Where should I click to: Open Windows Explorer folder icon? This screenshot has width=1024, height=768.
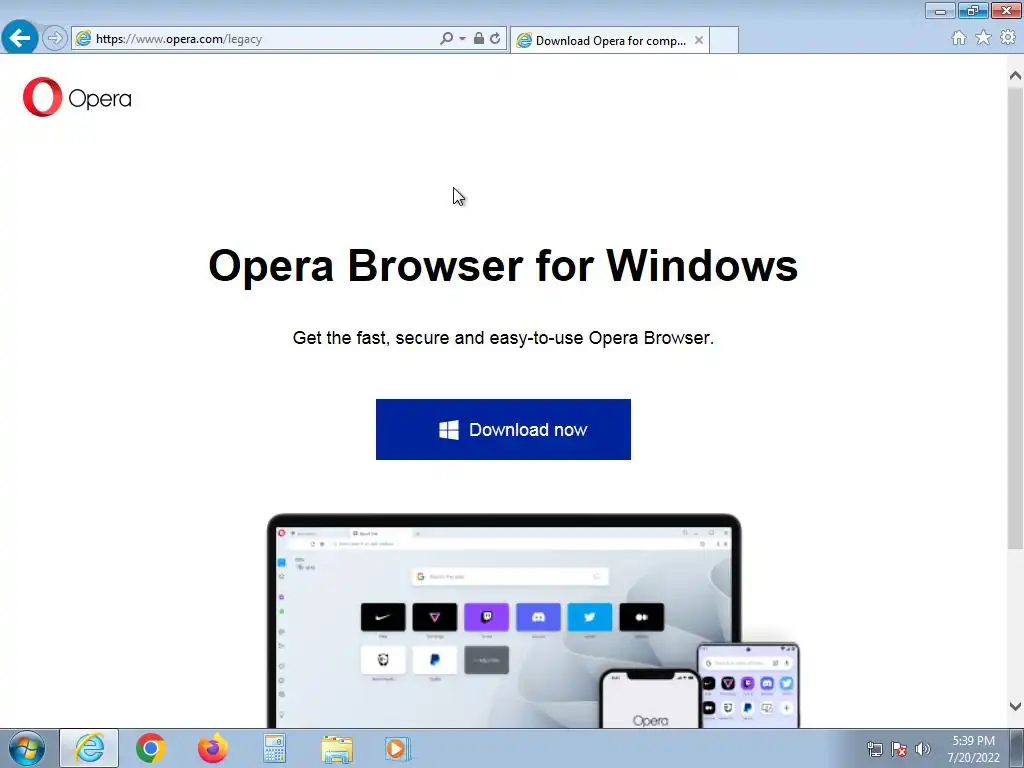pyautogui.click(x=336, y=749)
